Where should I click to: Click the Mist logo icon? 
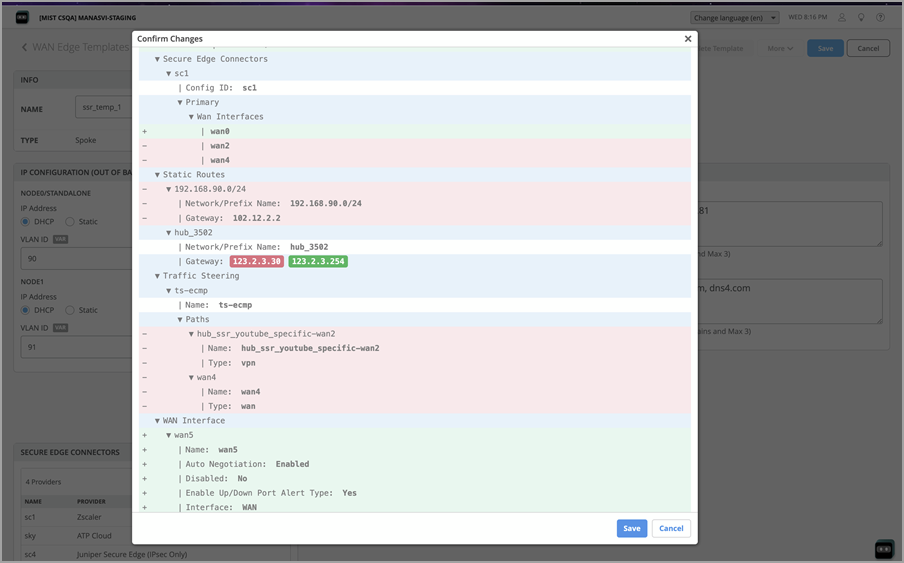(x=21, y=17)
